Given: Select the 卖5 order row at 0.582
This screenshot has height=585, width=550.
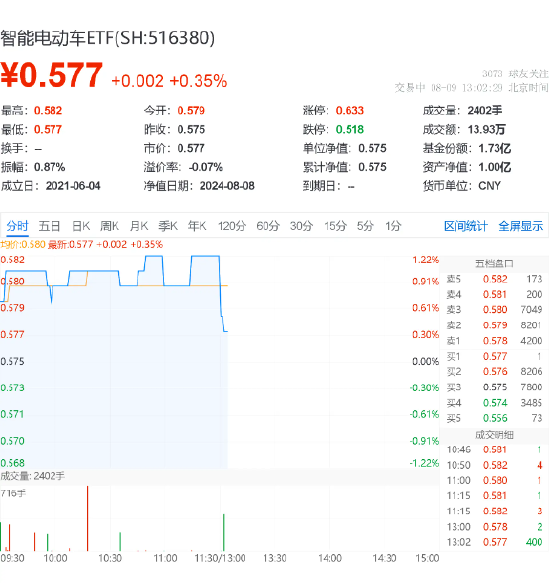Looking at the screenshot, I should pyautogui.click(x=494, y=279).
